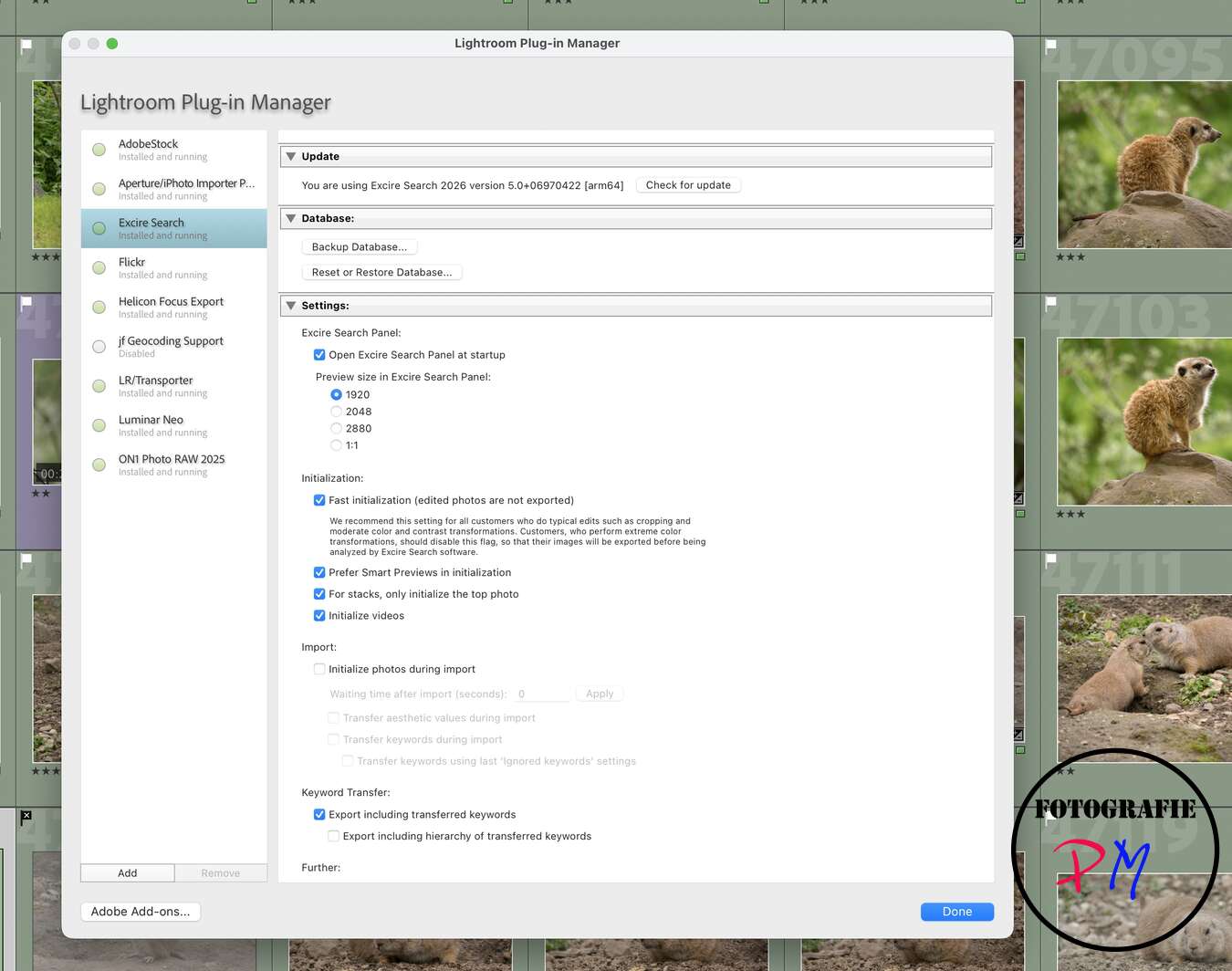Open prairie dogs thumbnail in Lightroom grid
The height and width of the screenshot is (971, 1232).
(1144, 679)
